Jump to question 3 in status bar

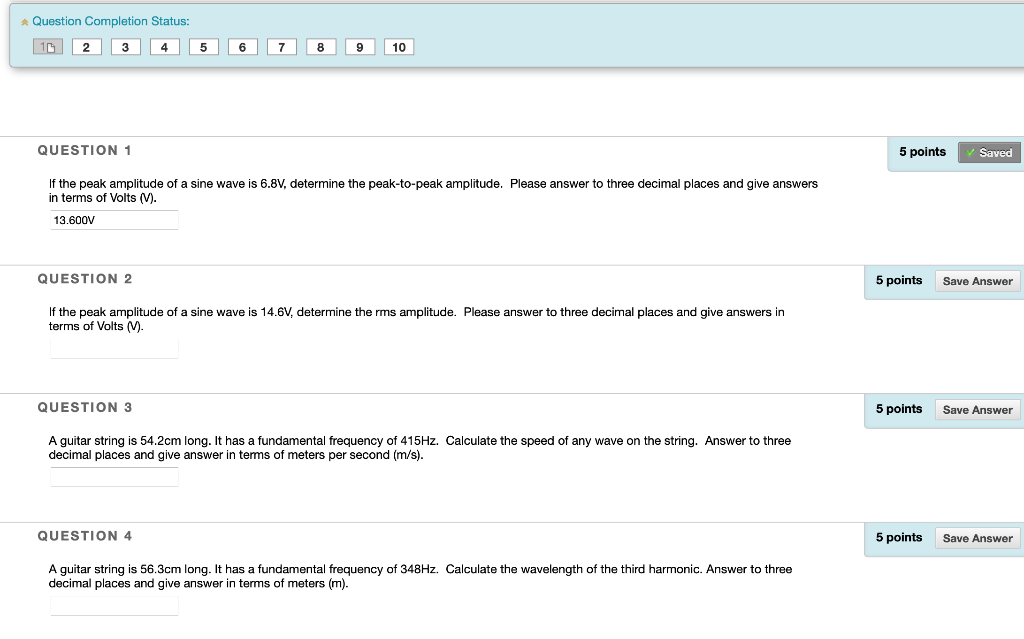pos(125,47)
